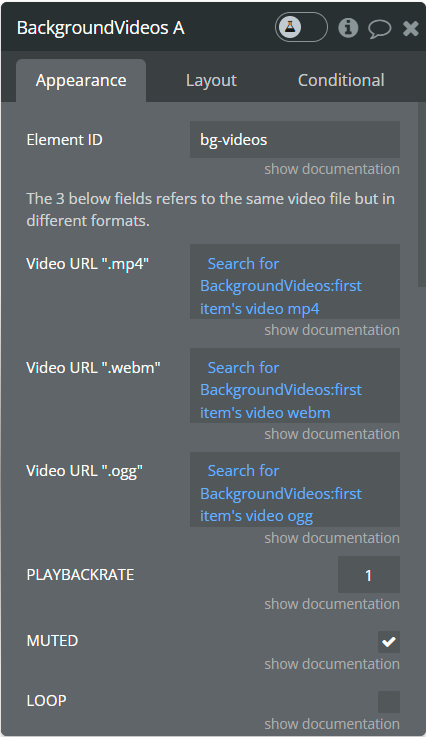This screenshot has height=737, width=426.
Task: Switch to the Layout tab
Action: click(x=211, y=80)
